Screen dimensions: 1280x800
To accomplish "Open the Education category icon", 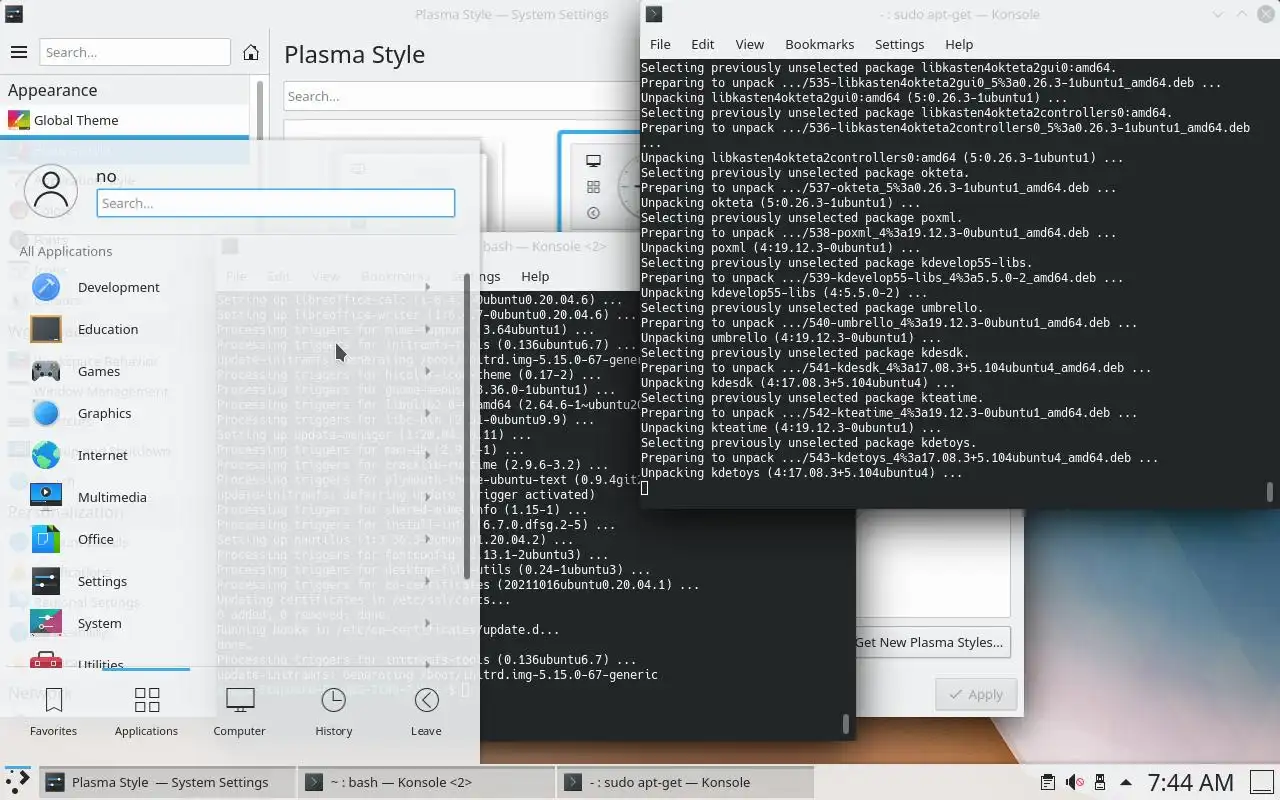I will (46, 329).
